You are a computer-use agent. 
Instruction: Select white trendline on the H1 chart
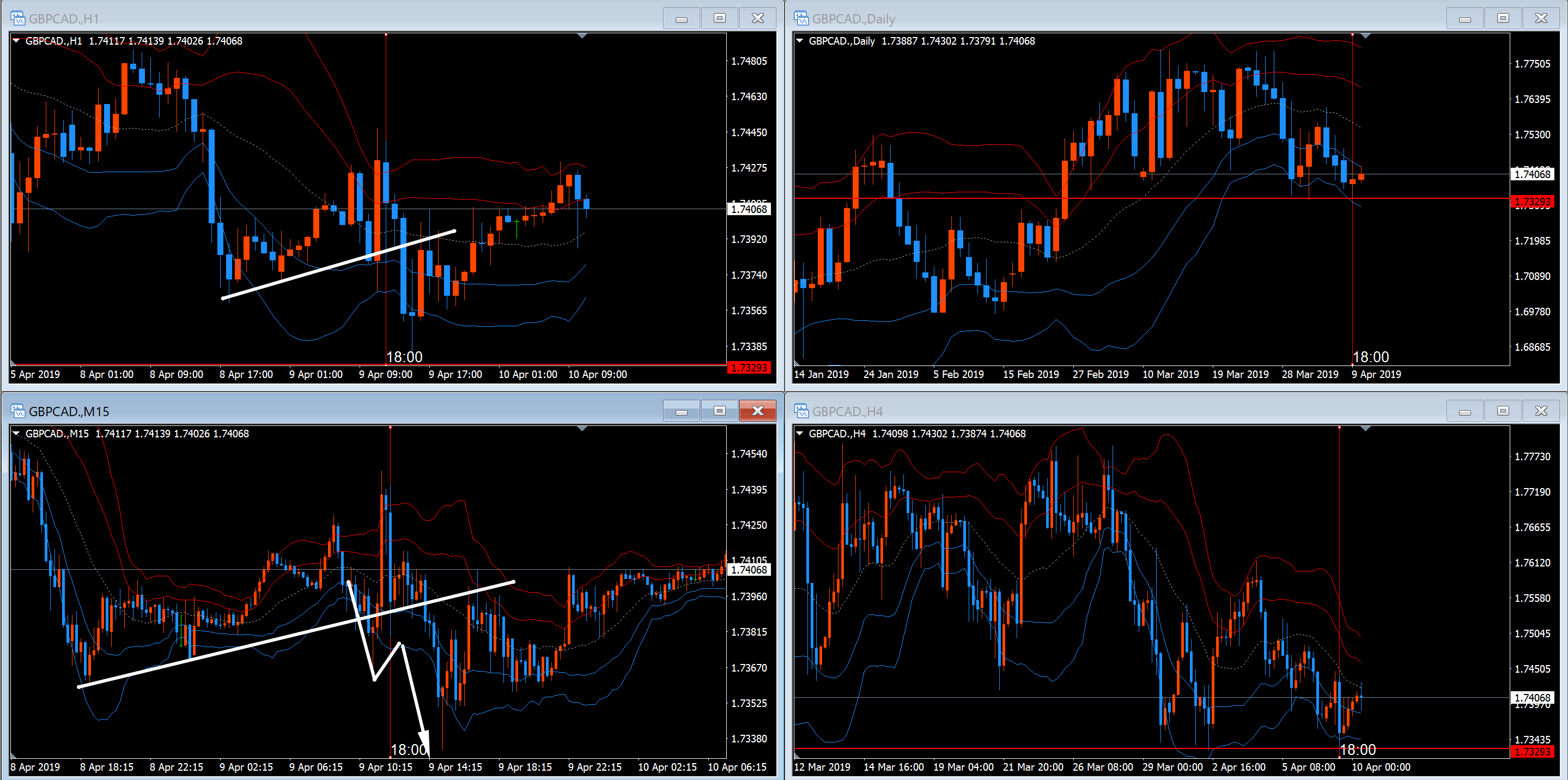point(338,265)
